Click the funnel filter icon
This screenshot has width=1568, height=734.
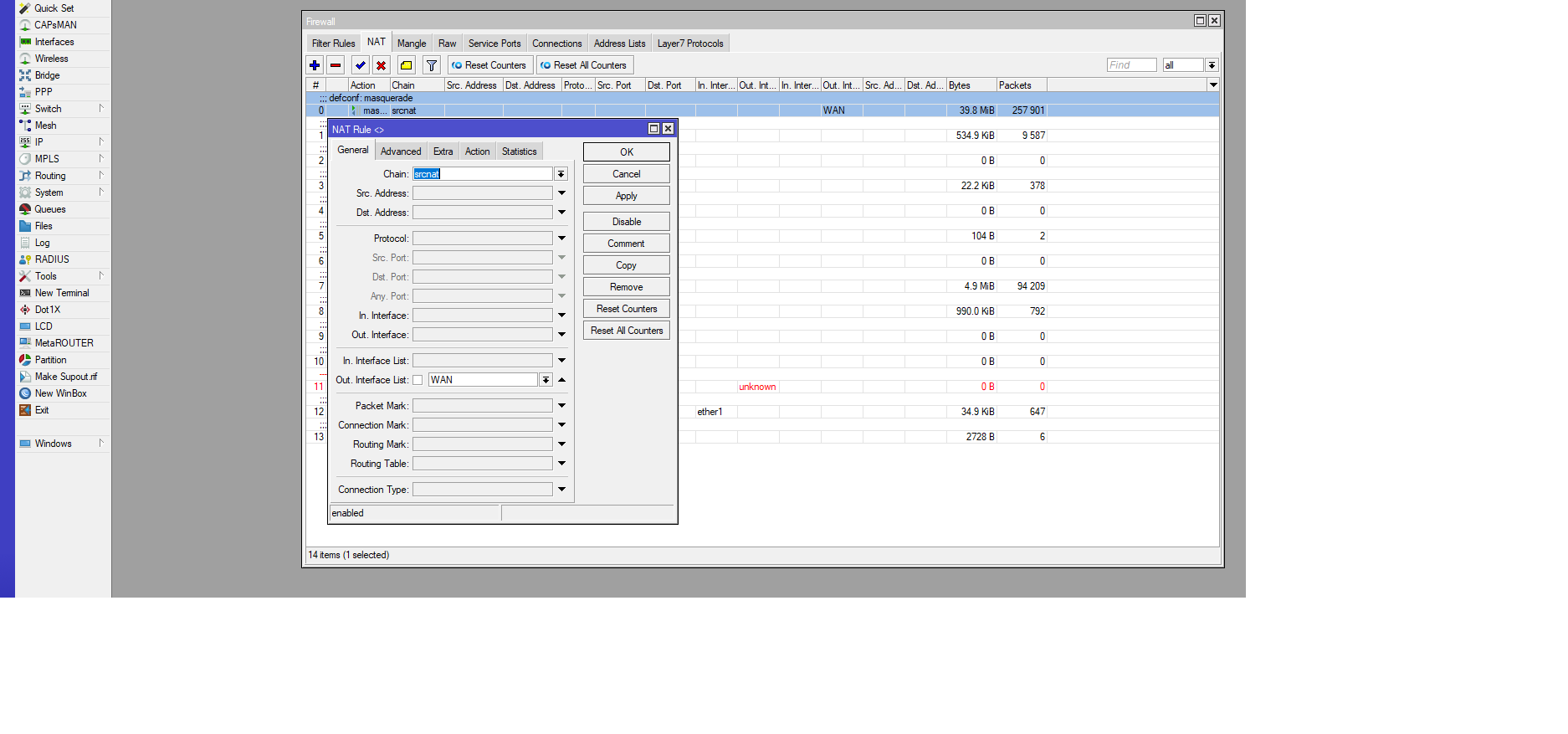pos(432,65)
